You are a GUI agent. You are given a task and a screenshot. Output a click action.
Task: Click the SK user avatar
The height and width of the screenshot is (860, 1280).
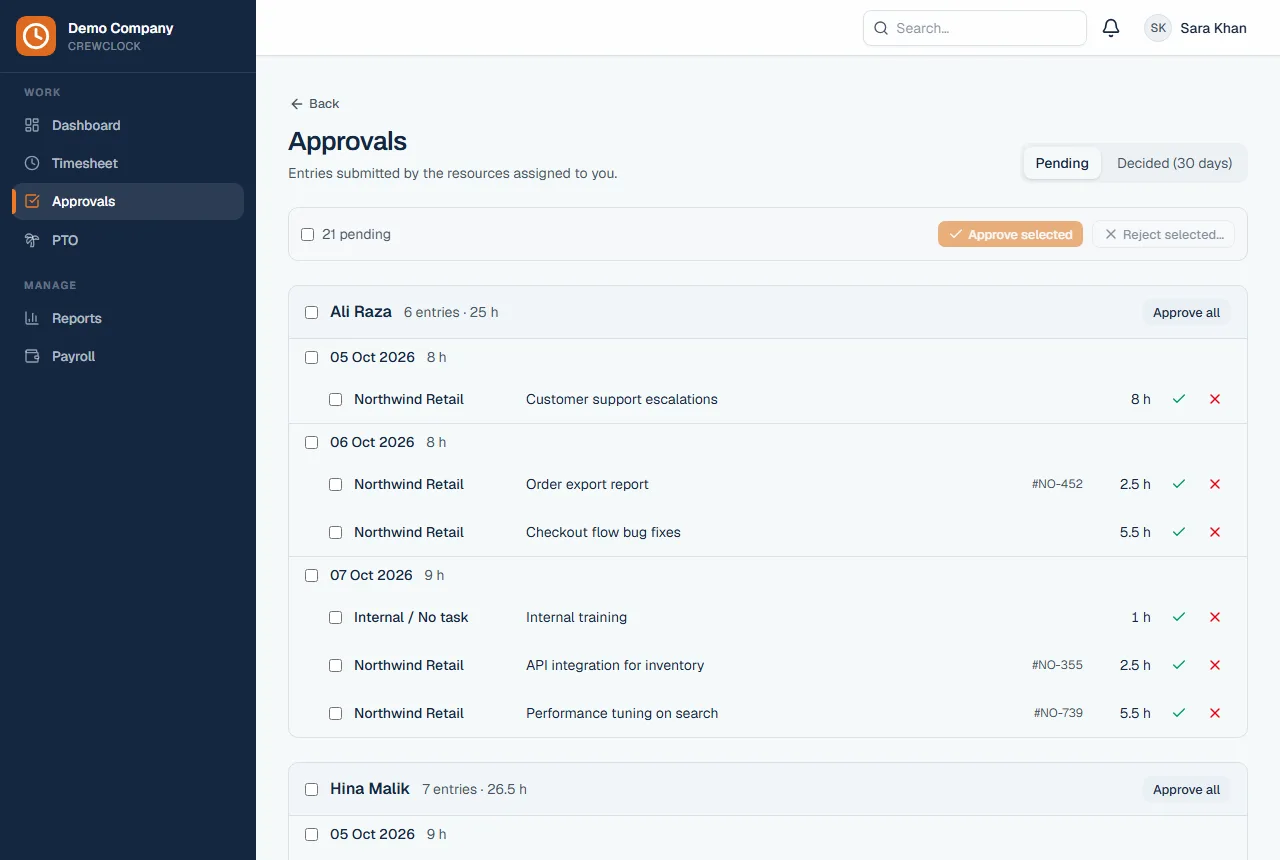(1158, 28)
